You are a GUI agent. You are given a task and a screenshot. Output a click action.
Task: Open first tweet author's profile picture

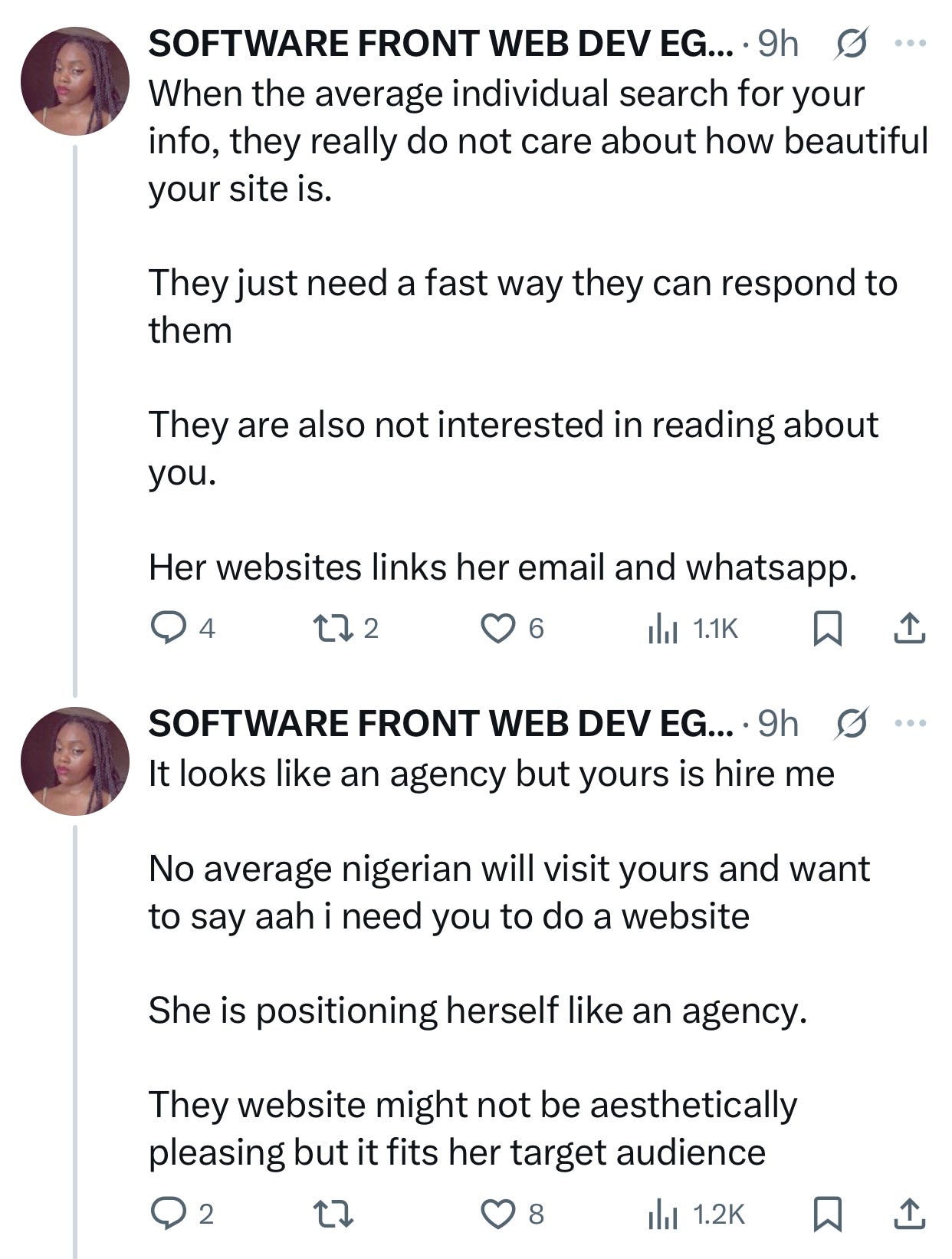[x=75, y=81]
